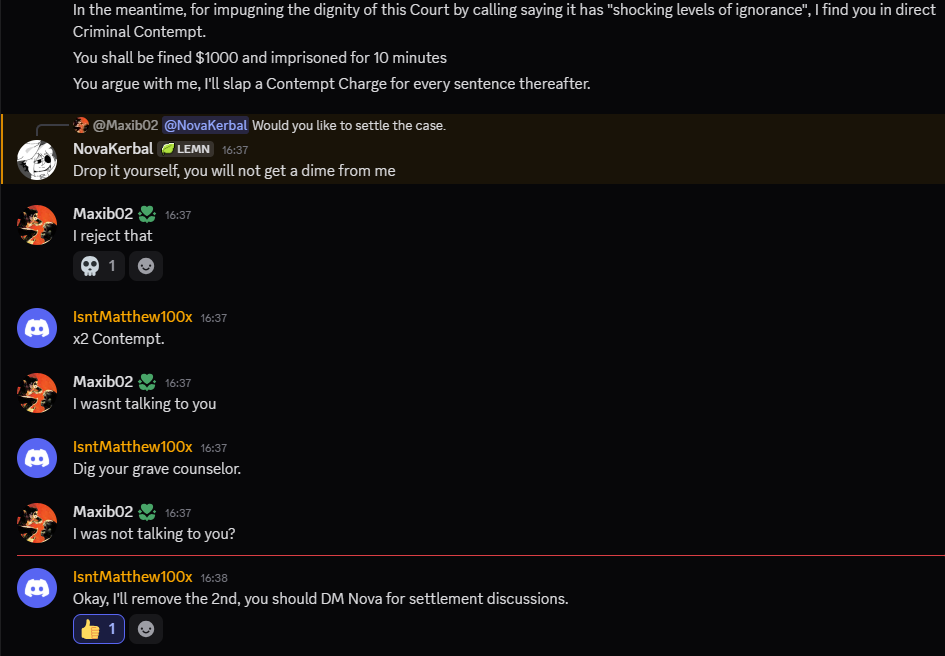
Task: Click the IsntMatthew100x username above the "Okay, I'll remove" message
Action: pyautogui.click(x=132, y=577)
